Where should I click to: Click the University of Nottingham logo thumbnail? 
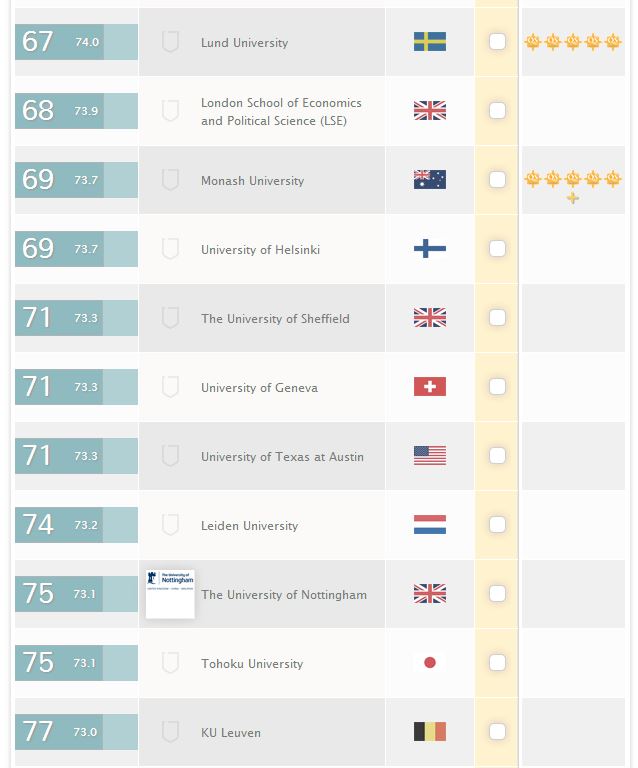click(170, 593)
